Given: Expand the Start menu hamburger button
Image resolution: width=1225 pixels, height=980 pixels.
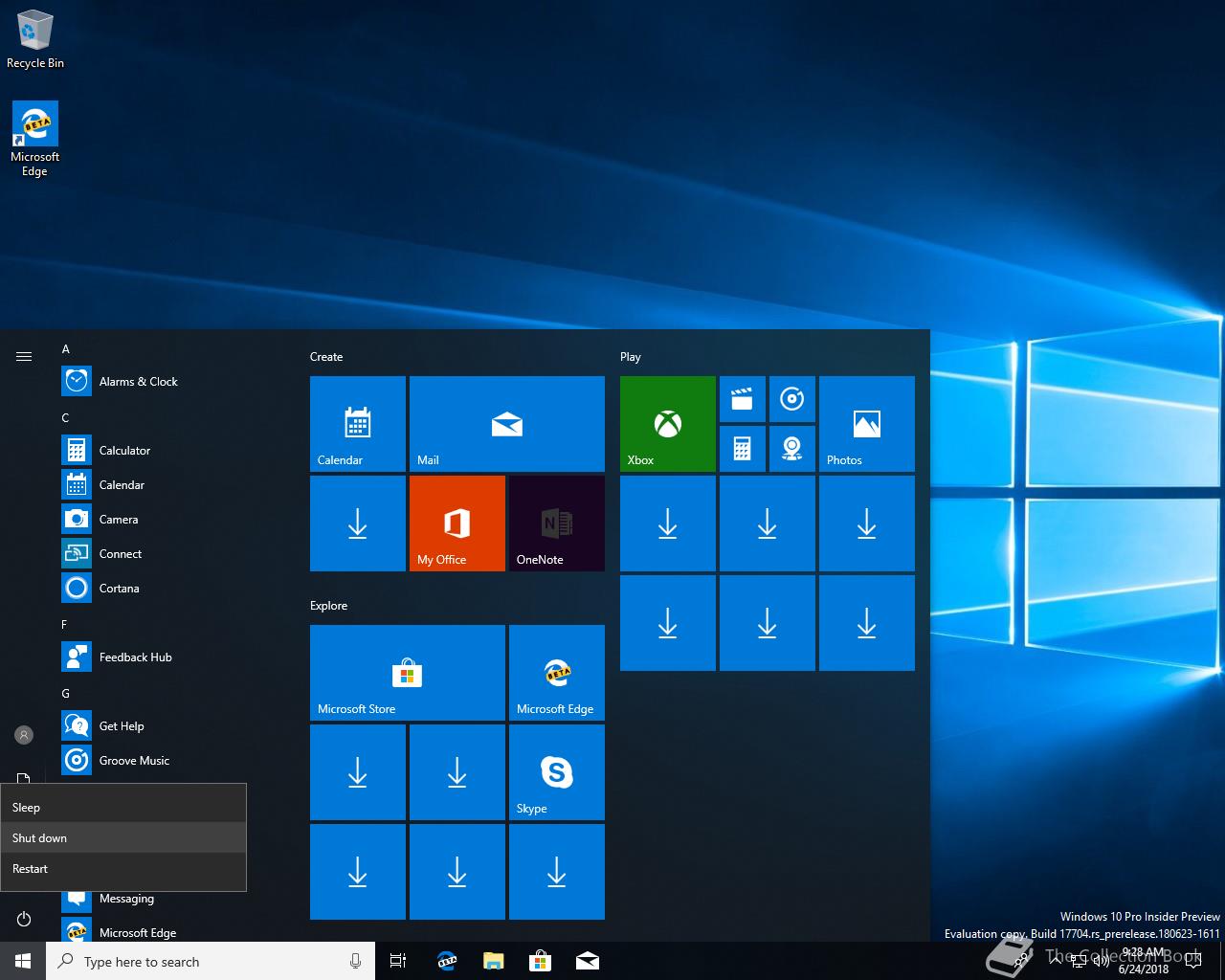Looking at the screenshot, I should tap(24, 356).
